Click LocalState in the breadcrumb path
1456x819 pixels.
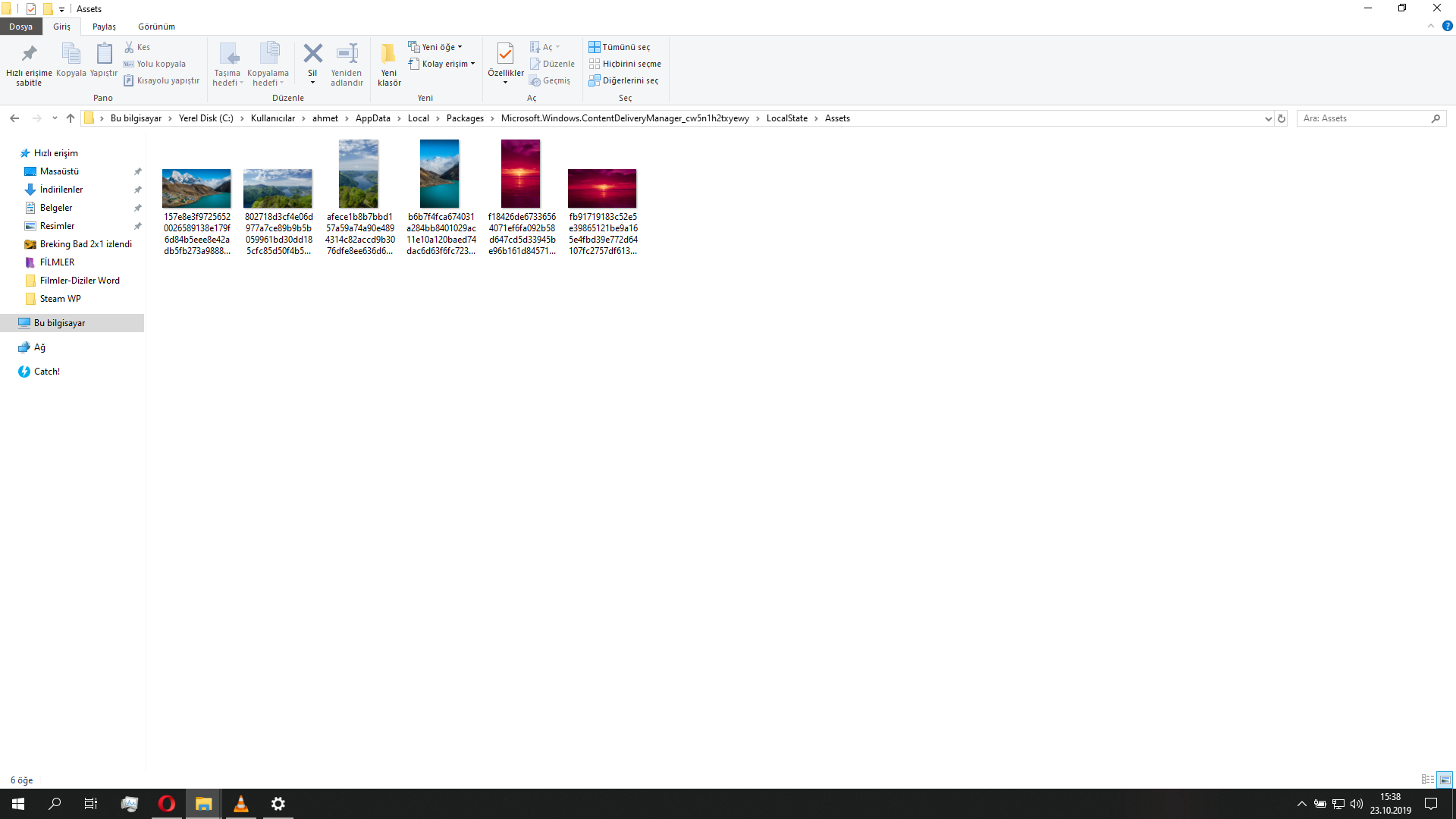point(786,118)
